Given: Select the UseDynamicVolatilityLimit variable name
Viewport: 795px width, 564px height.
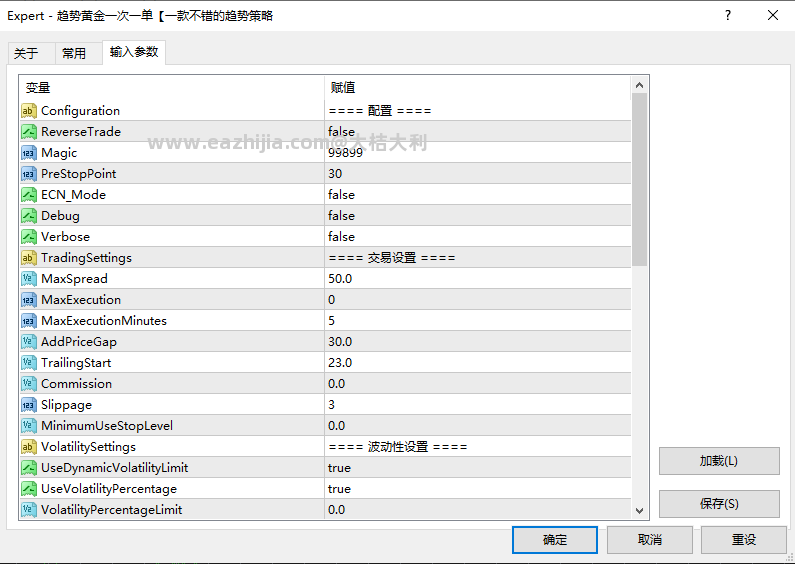Looking at the screenshot, I should pyautogui.click(x=115, y=468).
